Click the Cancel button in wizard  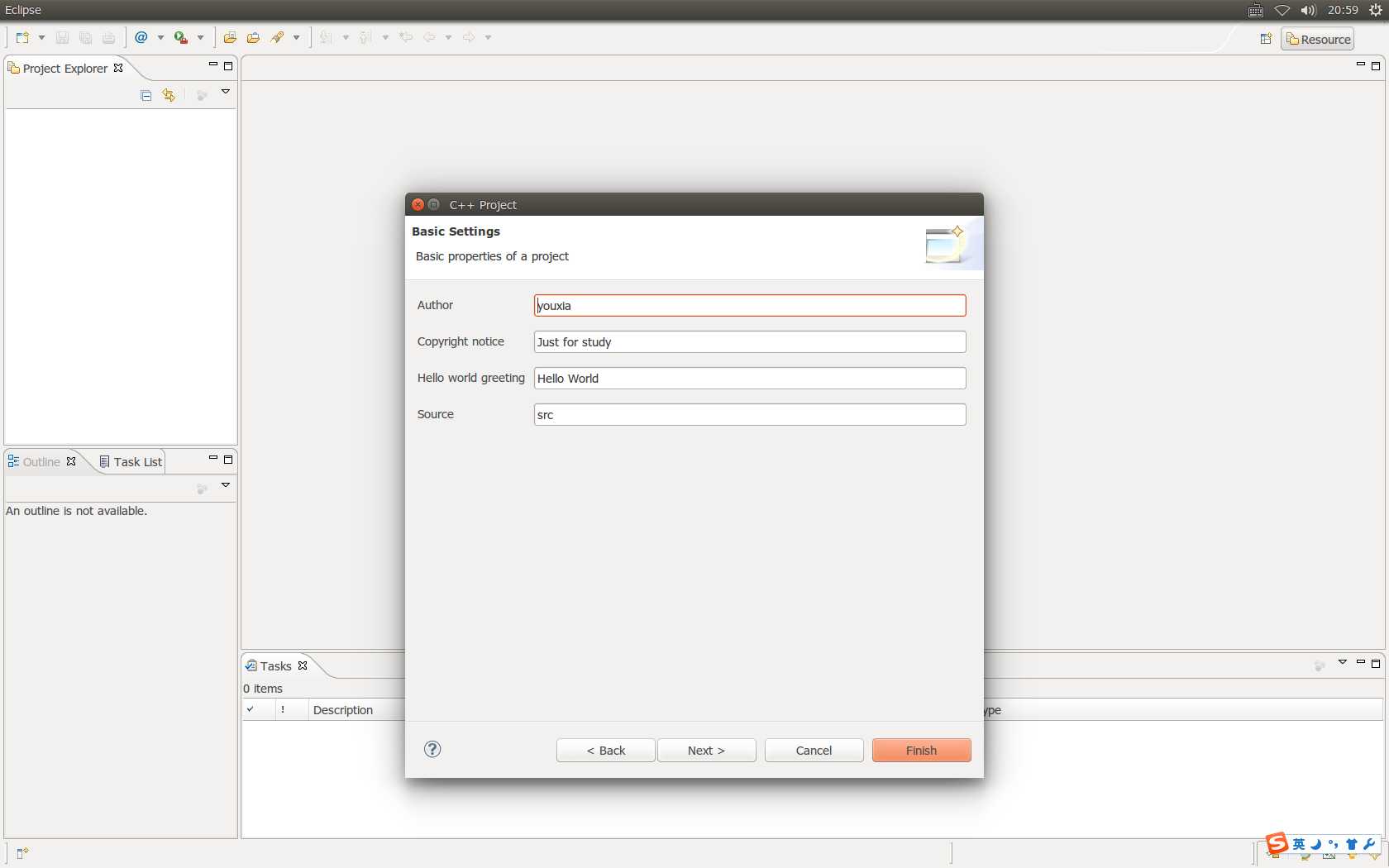point(814,751)
